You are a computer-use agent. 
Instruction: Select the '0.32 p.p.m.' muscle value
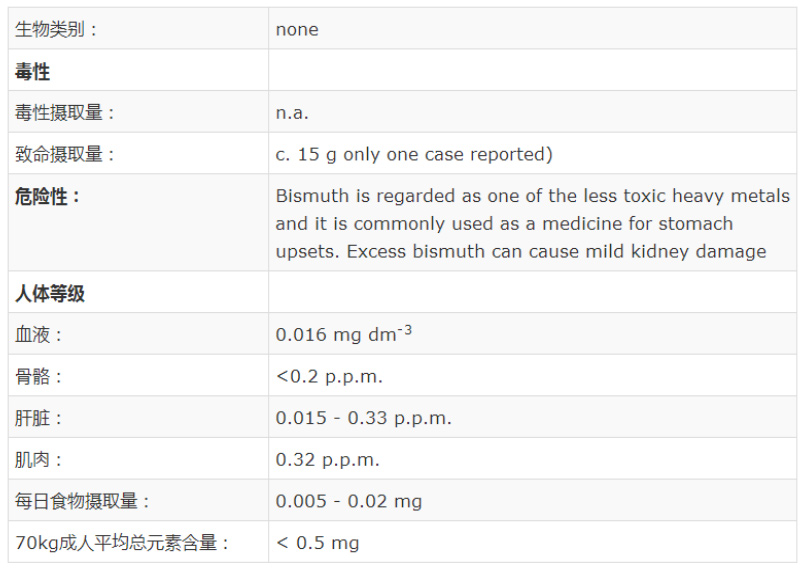click(x=327, y=460)
